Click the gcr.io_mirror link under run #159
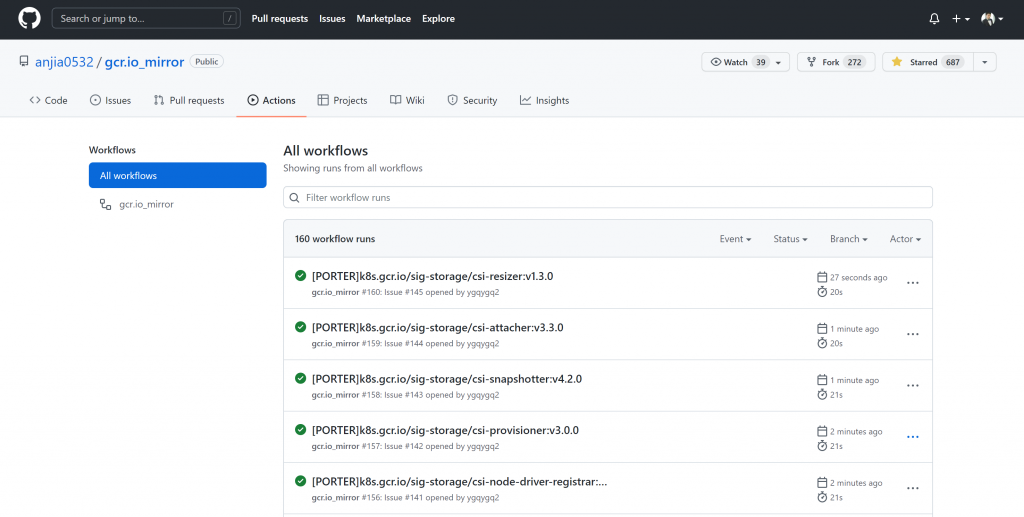The height and width of the screenshot is (517, 1024). 335,343
